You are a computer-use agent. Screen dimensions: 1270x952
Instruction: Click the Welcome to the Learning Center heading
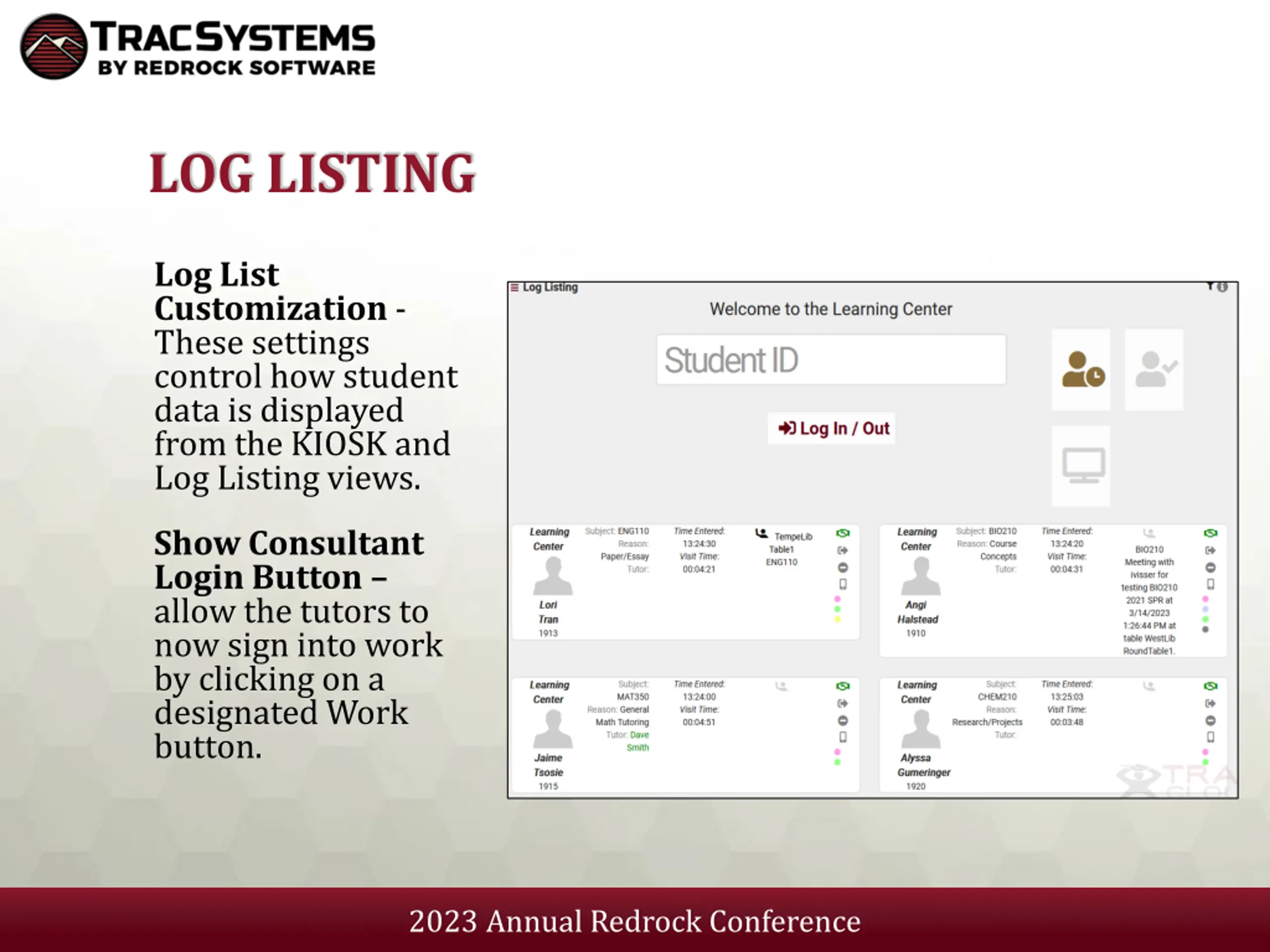coord(831,309)
